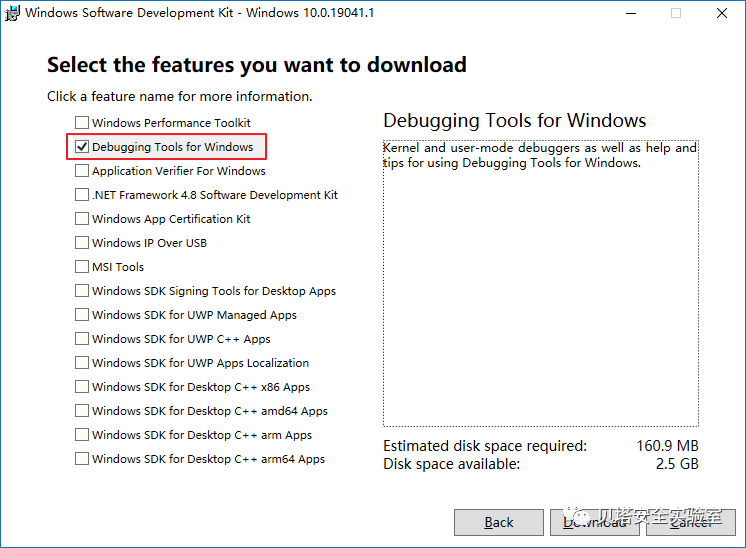This screenshot has width=746, height=548.
Task: Click '.NET Framework 4.8 Software Development Kit' label
Action: tap(215, 195)
